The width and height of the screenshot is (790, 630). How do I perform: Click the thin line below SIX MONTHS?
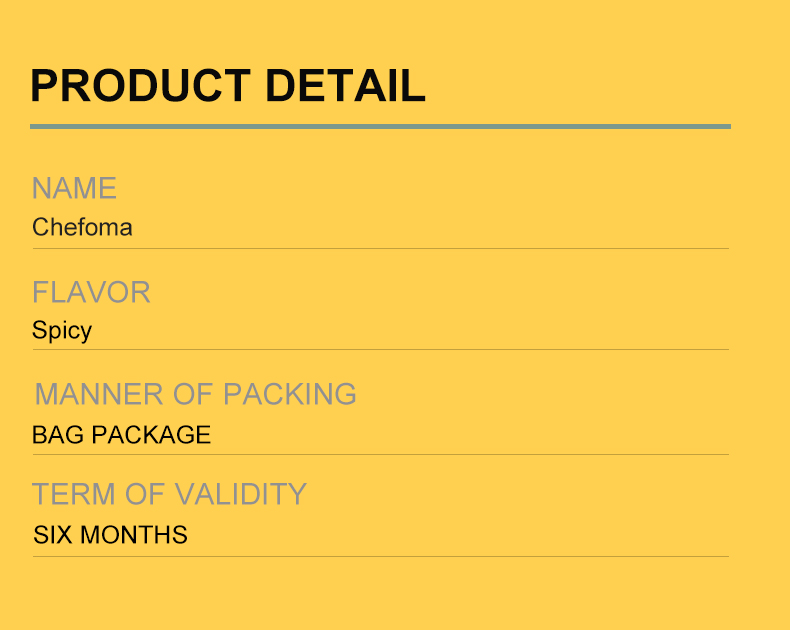(x=381, y=556)
